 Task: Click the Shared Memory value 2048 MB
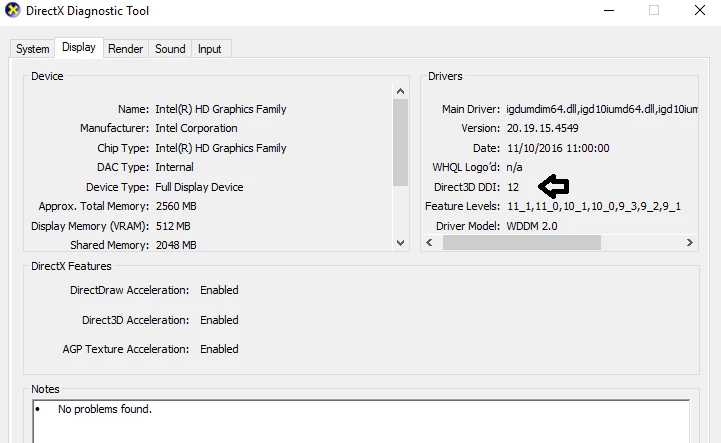click(176, 245)
